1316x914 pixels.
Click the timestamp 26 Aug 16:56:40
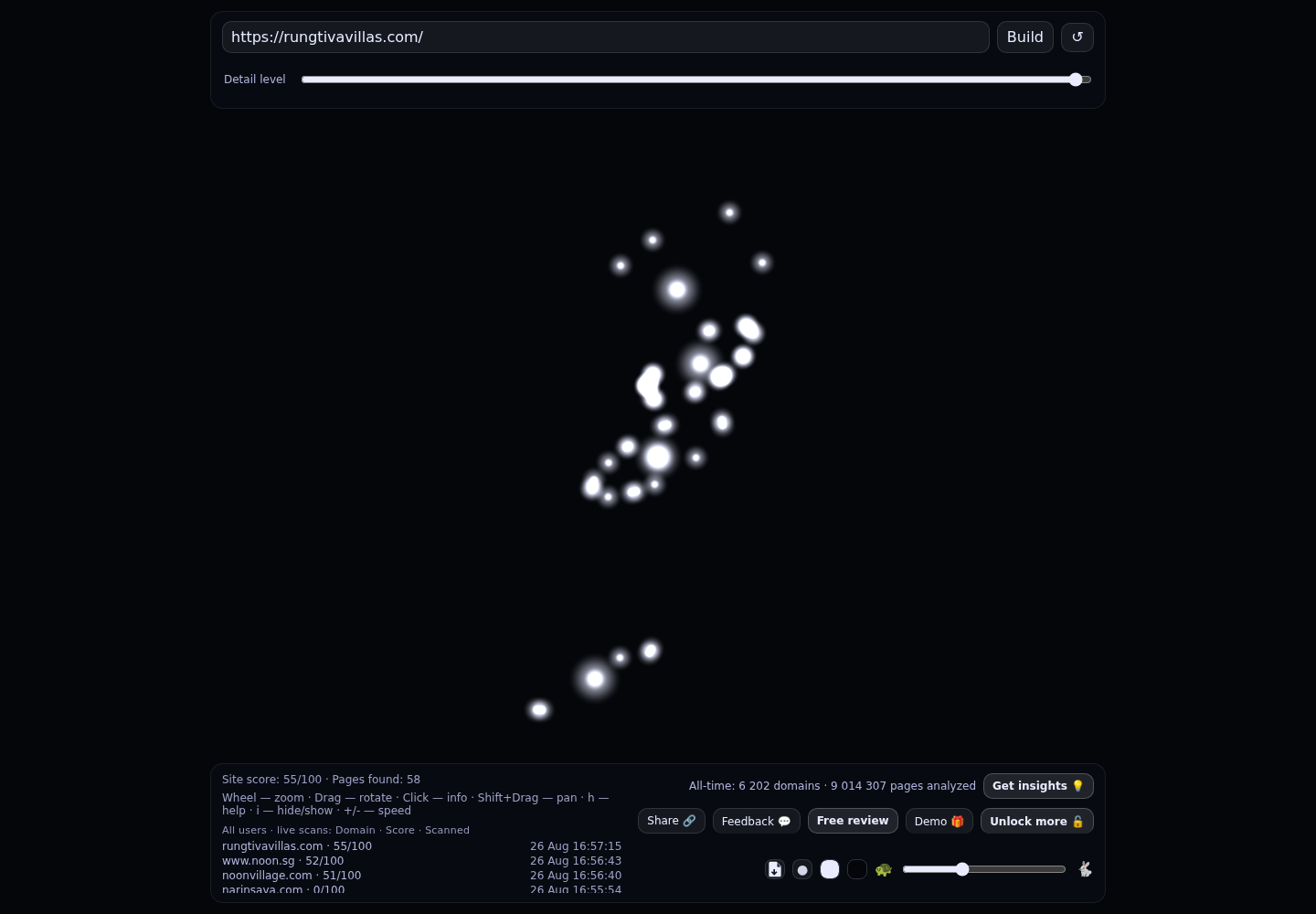pyautogui.click(x=576, y=876)
